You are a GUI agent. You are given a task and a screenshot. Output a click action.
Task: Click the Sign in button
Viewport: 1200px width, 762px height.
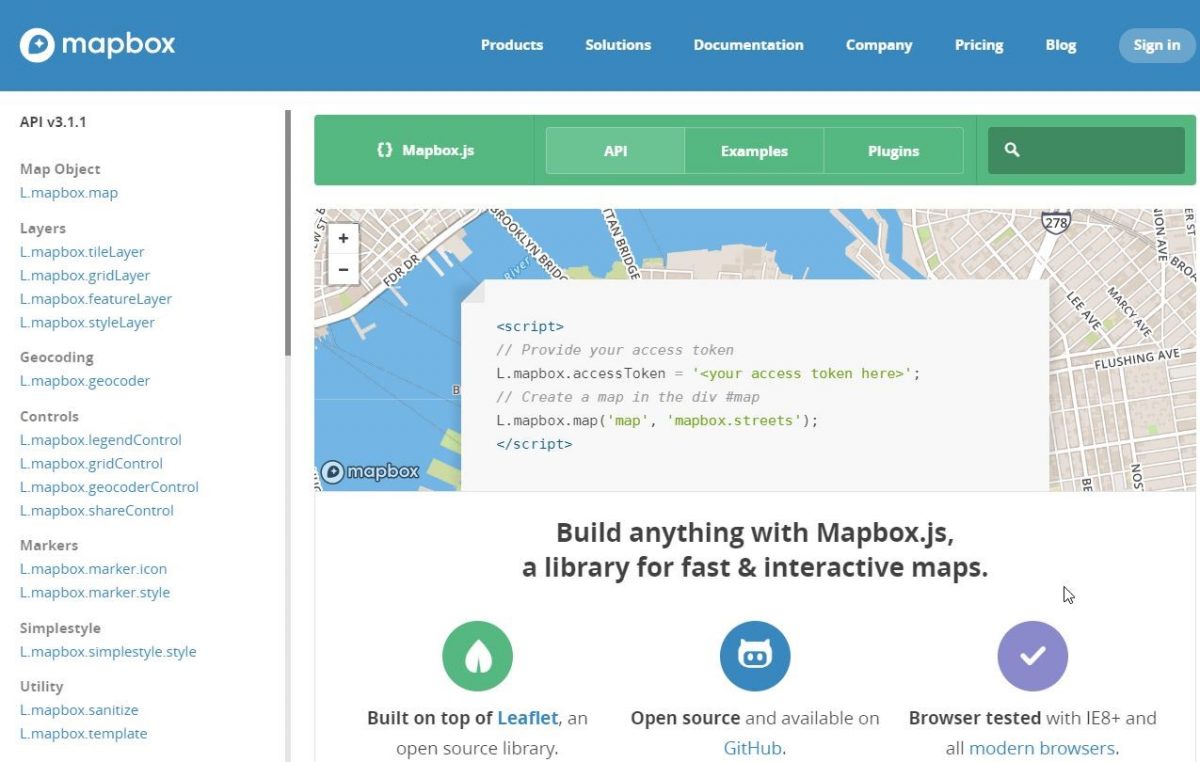tap(1156, 45)
